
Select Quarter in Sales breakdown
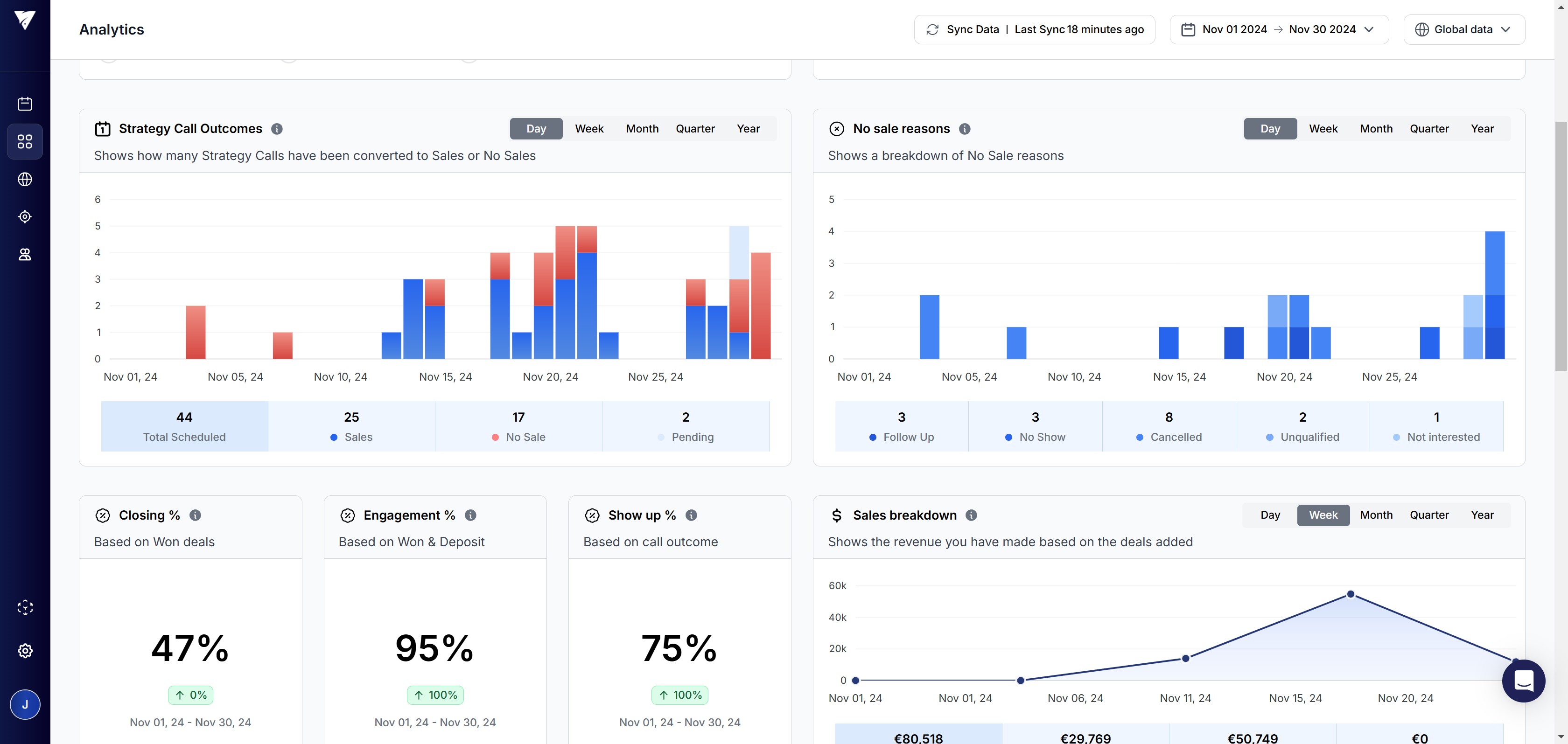coord(1428,515)
